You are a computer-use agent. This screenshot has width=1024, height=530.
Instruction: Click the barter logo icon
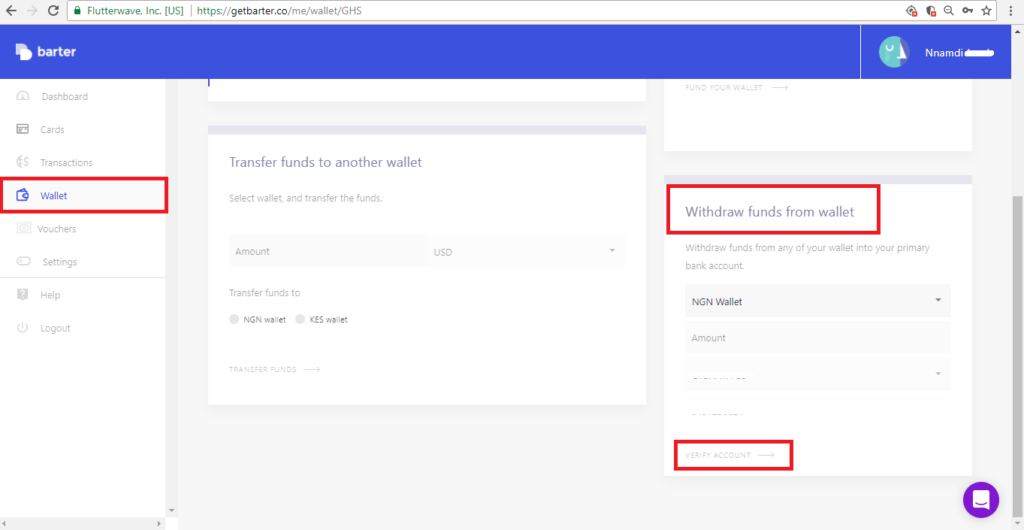[x=24, y=52]
